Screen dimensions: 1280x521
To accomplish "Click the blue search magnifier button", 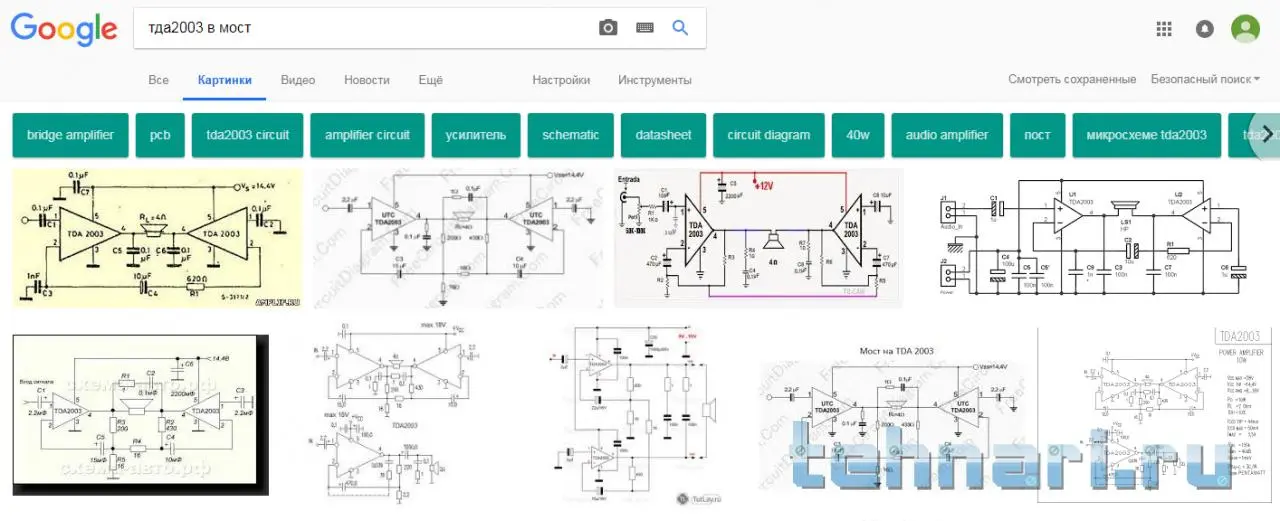I will pos(680,28).
